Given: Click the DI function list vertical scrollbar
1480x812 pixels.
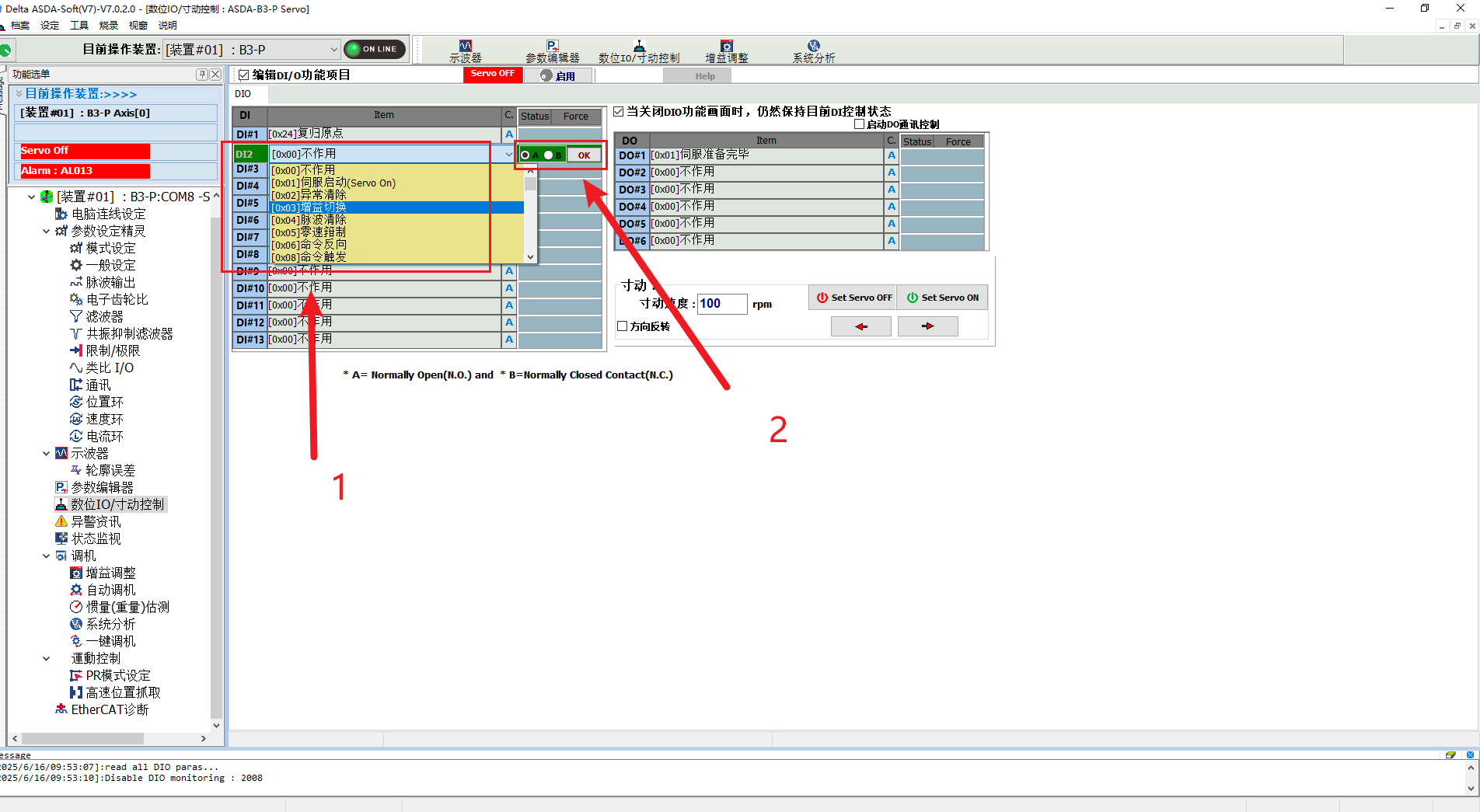Looking at the screenshot, I should [x=530, y=218].
